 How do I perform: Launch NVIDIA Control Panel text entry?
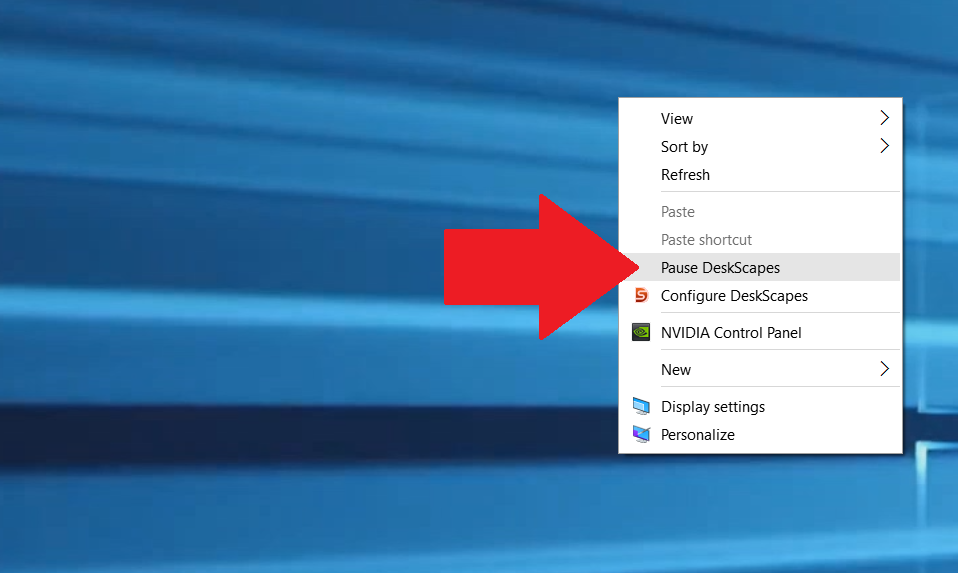click(731, 333)
